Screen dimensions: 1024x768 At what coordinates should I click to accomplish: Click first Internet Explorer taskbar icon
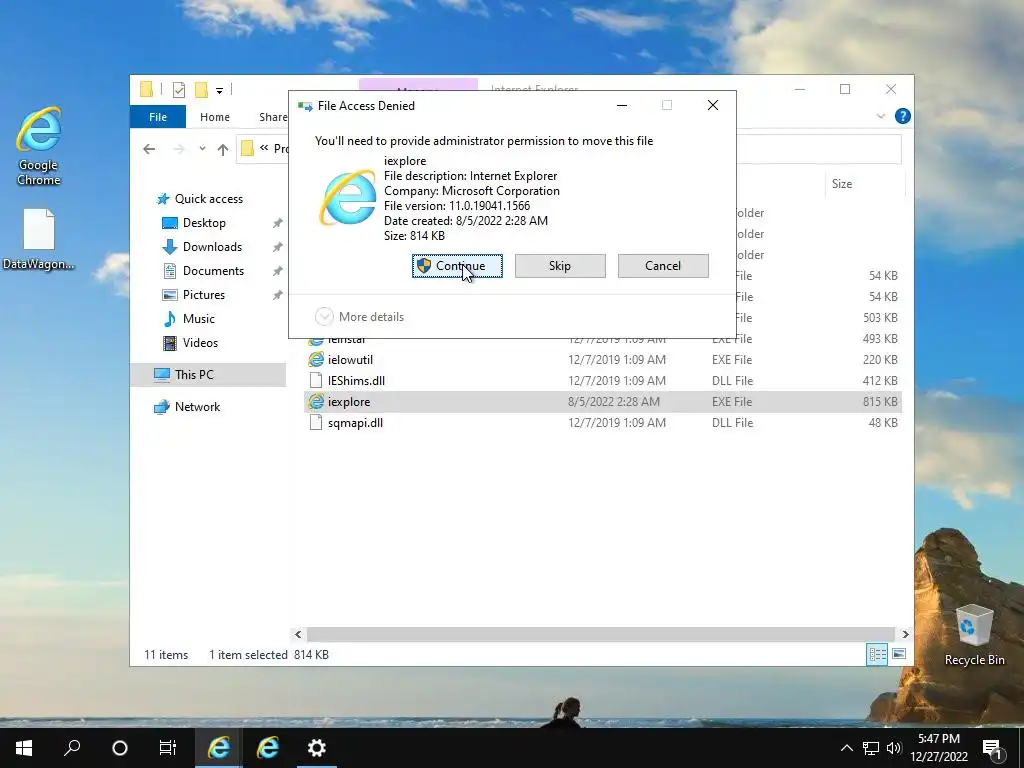click(219, 748)
